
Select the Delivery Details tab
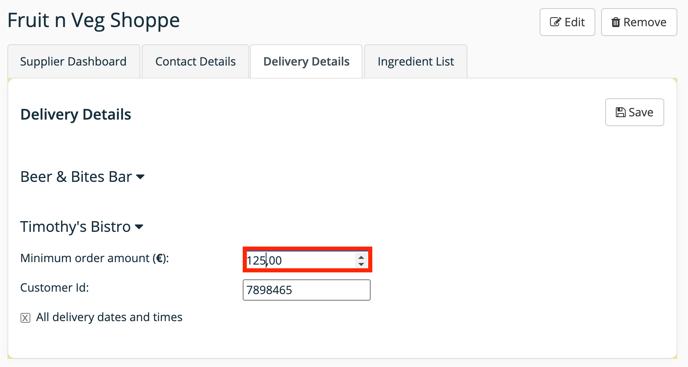click(306, 61)
